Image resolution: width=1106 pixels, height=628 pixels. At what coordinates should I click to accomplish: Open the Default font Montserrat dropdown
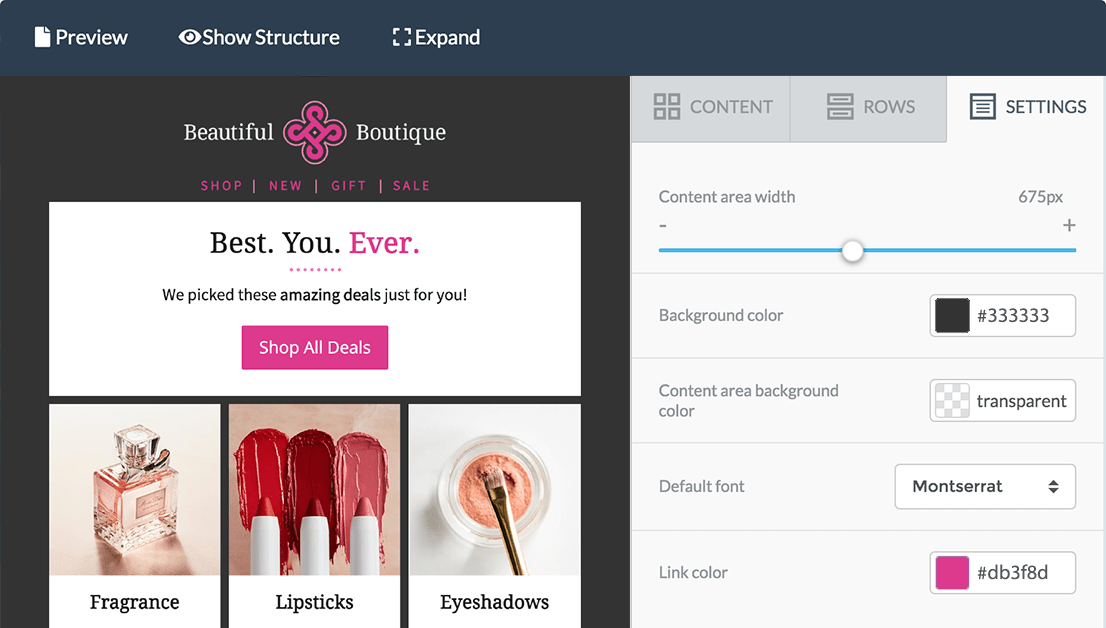pos(985,487)
